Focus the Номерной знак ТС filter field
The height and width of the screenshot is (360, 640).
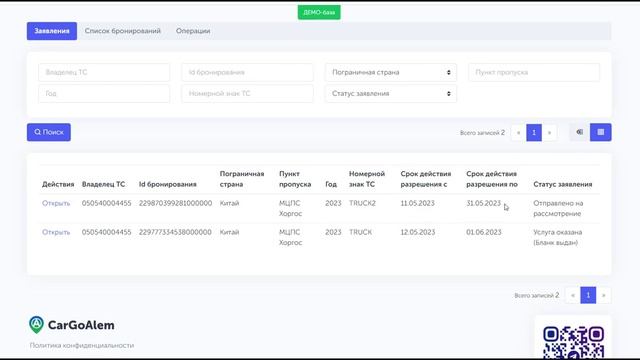(x=247, y=93)
